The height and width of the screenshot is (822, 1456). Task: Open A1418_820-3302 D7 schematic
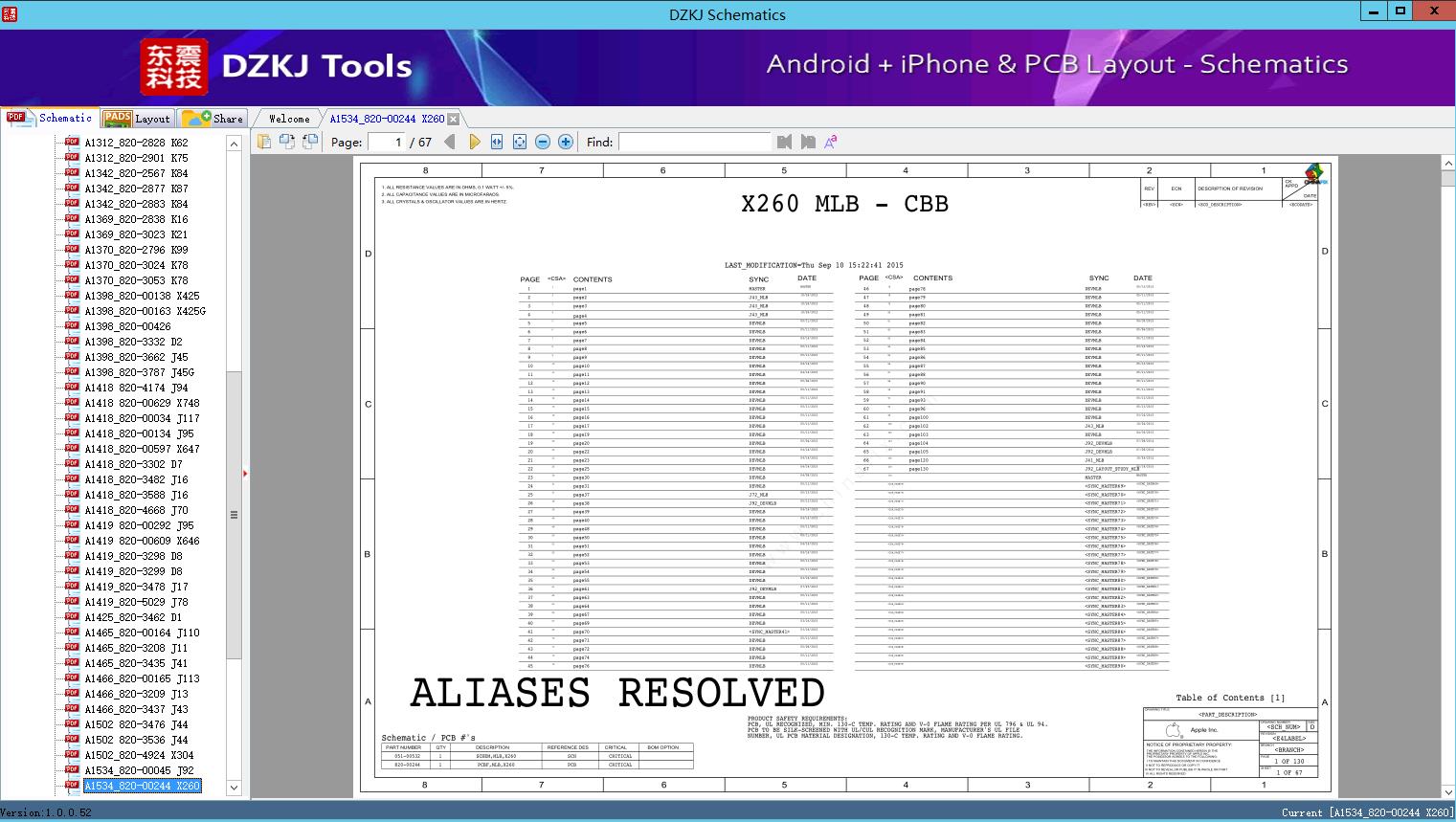tap(133, 464)
